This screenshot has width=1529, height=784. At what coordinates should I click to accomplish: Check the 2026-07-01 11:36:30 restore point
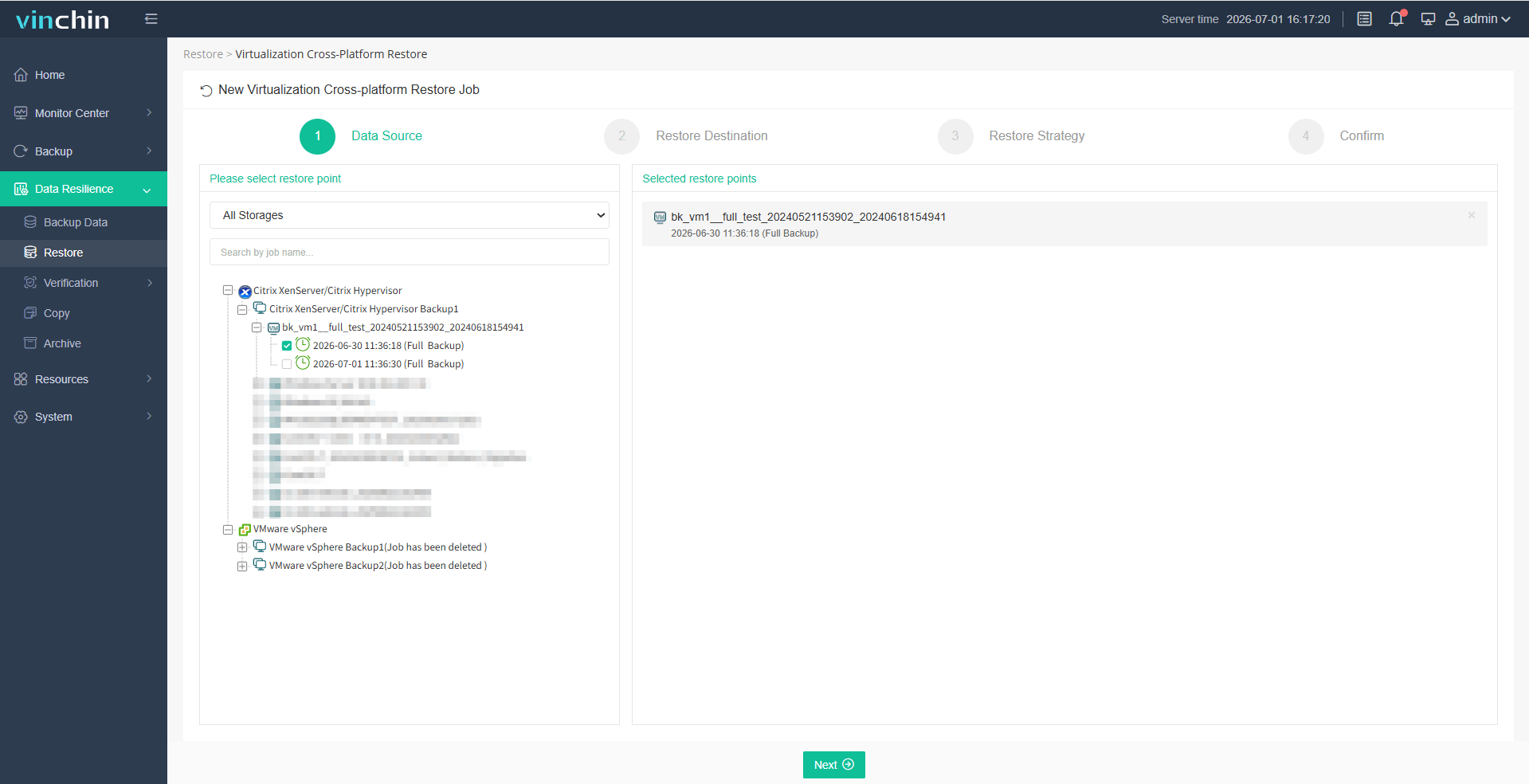pos(287,364)
